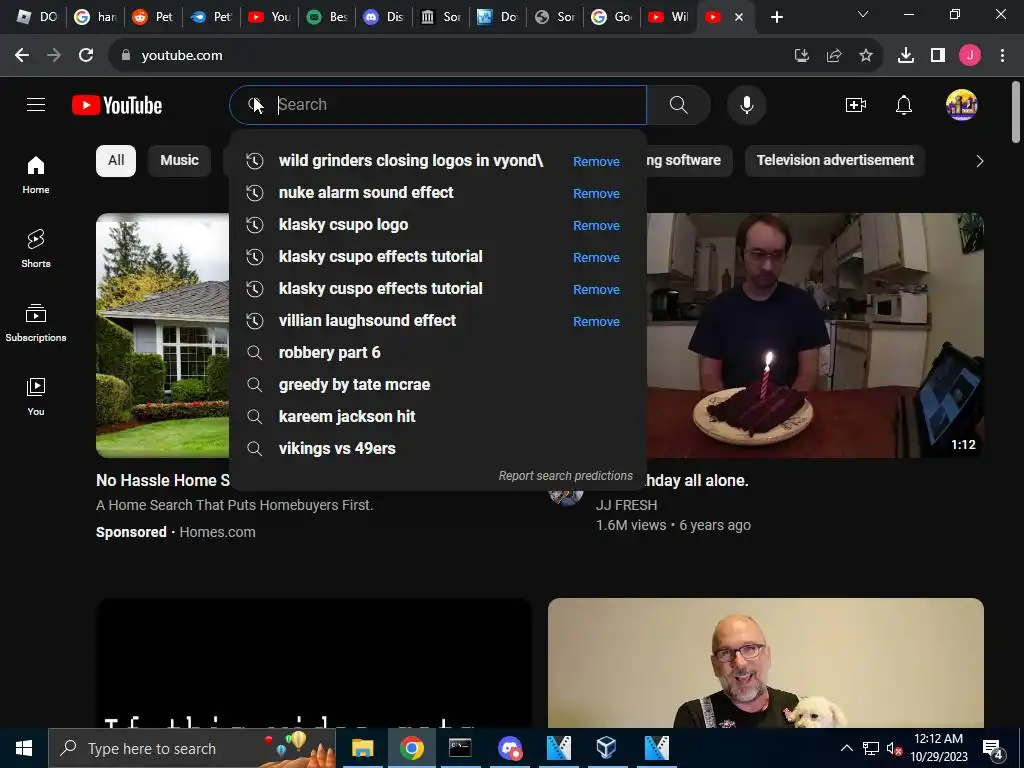Go back with the browser back arrow
1024x768 pixels.
(x=22, y=56)
